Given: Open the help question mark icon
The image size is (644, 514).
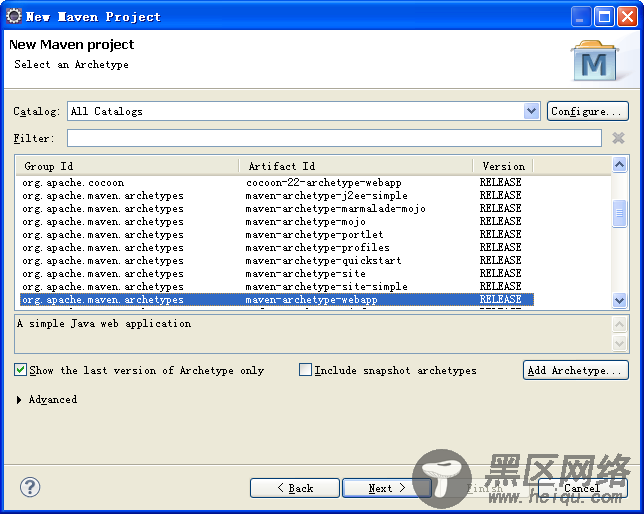Looking at the screenshot, I should point(30,487).
